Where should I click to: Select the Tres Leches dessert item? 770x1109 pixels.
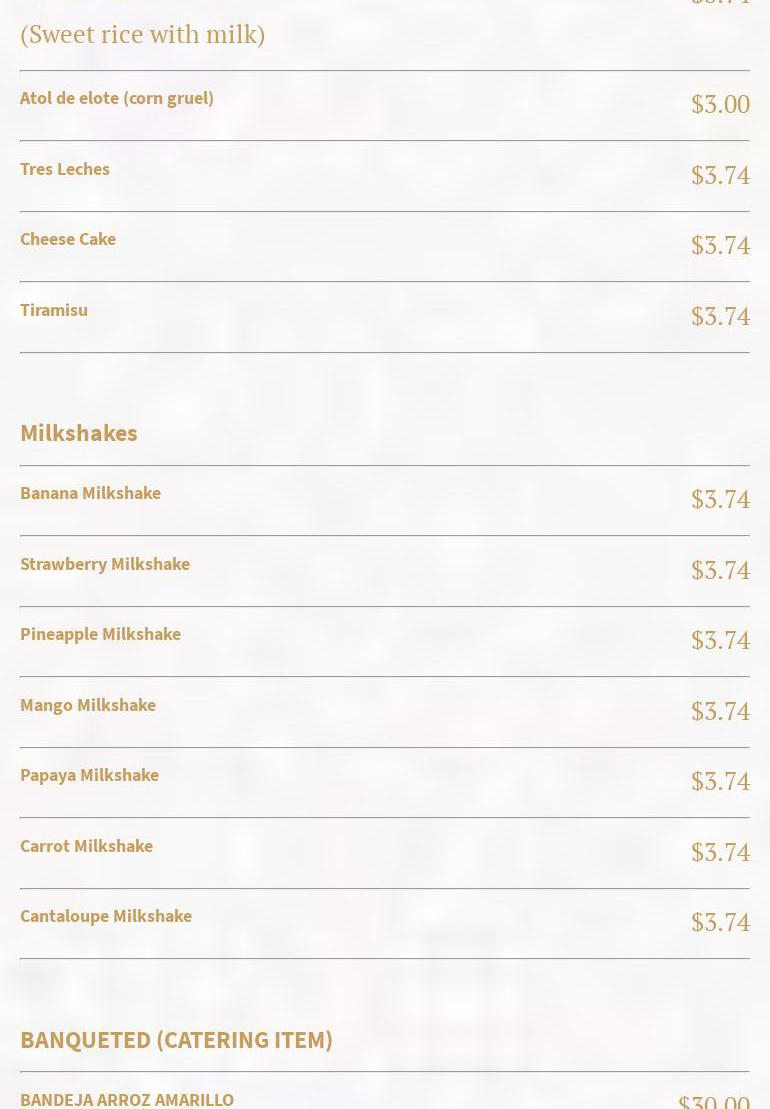pyautogui.click(x=65, y=169)
